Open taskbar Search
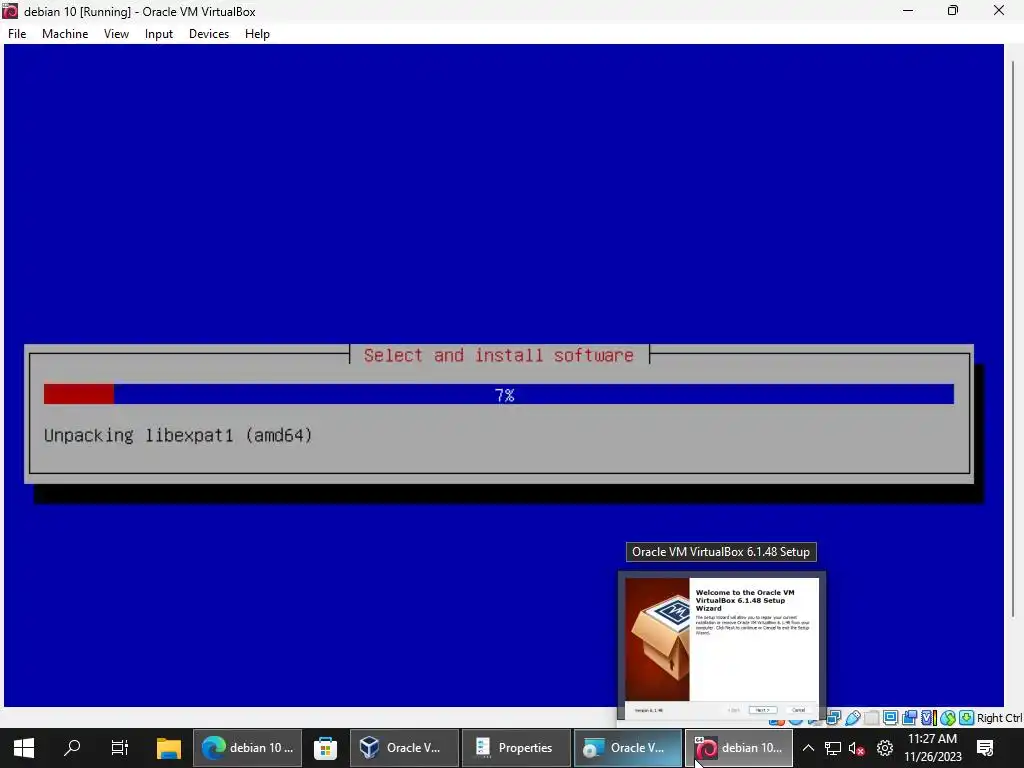Viewport: 1024px width, 768px height. 72,748
